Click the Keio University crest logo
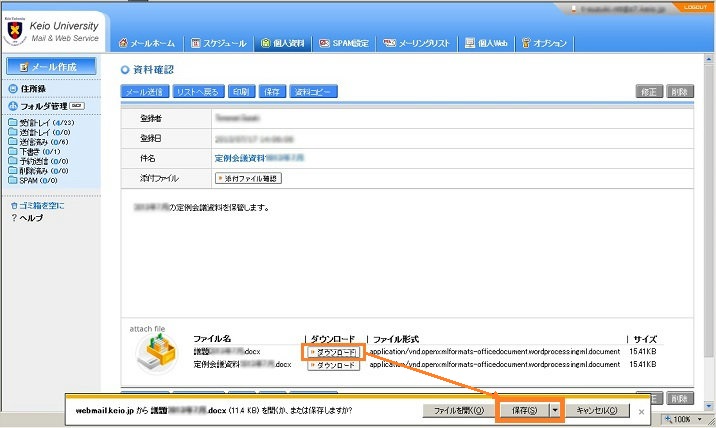This screenshot has height=428, width=716. [x=14, y=29]
